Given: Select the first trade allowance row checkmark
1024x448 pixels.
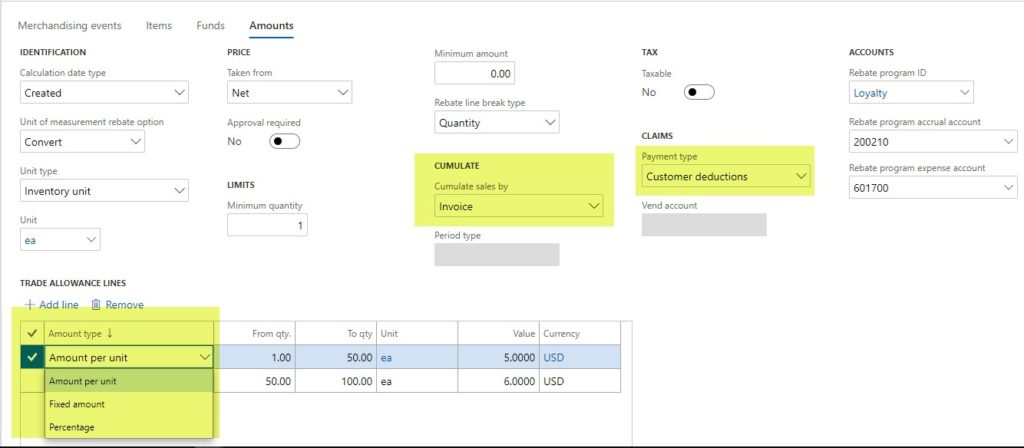Looking at the screenshot, I should click(x=32, y=357).
